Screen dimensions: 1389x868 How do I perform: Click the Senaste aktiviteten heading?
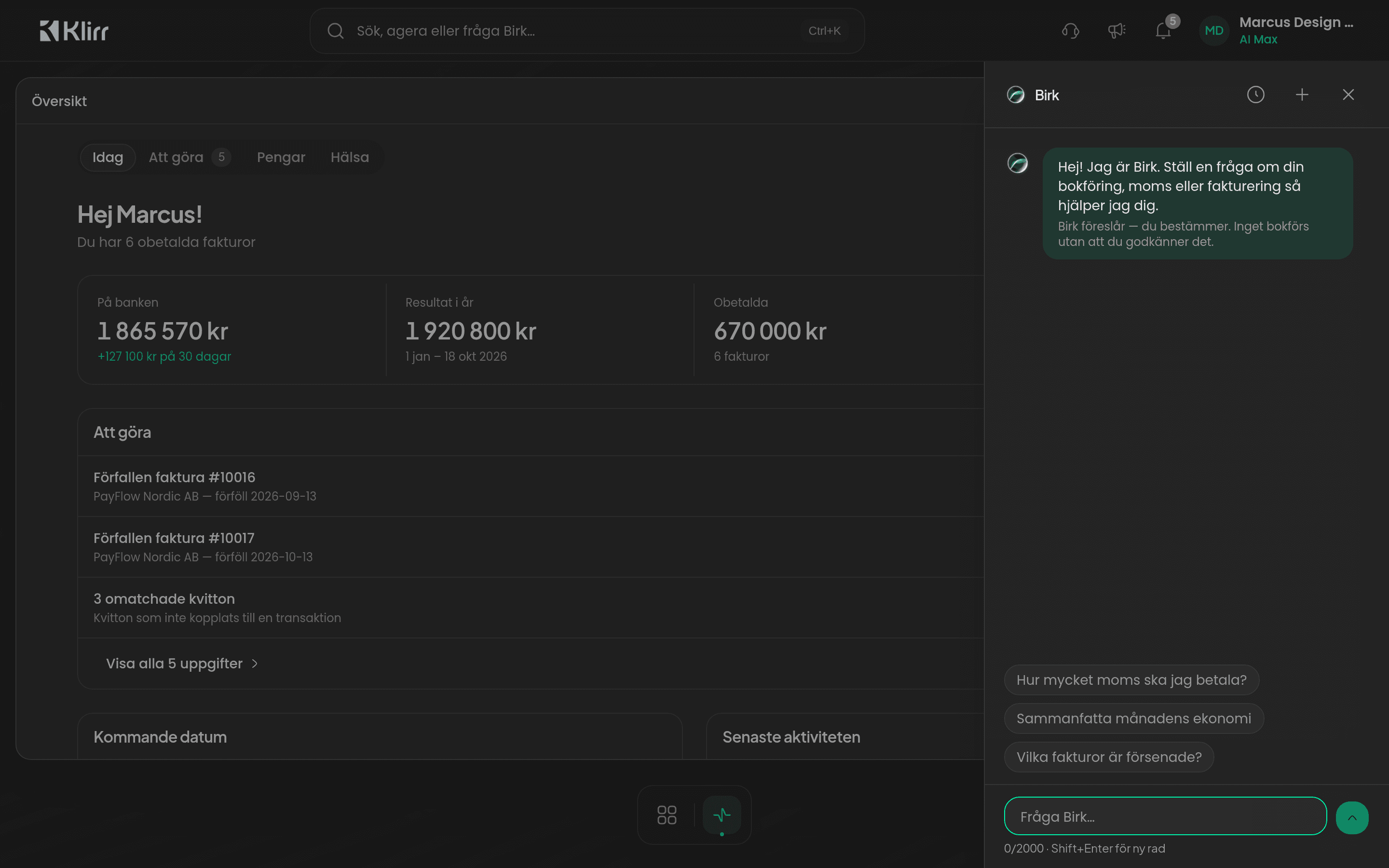(x=791, y=737)
